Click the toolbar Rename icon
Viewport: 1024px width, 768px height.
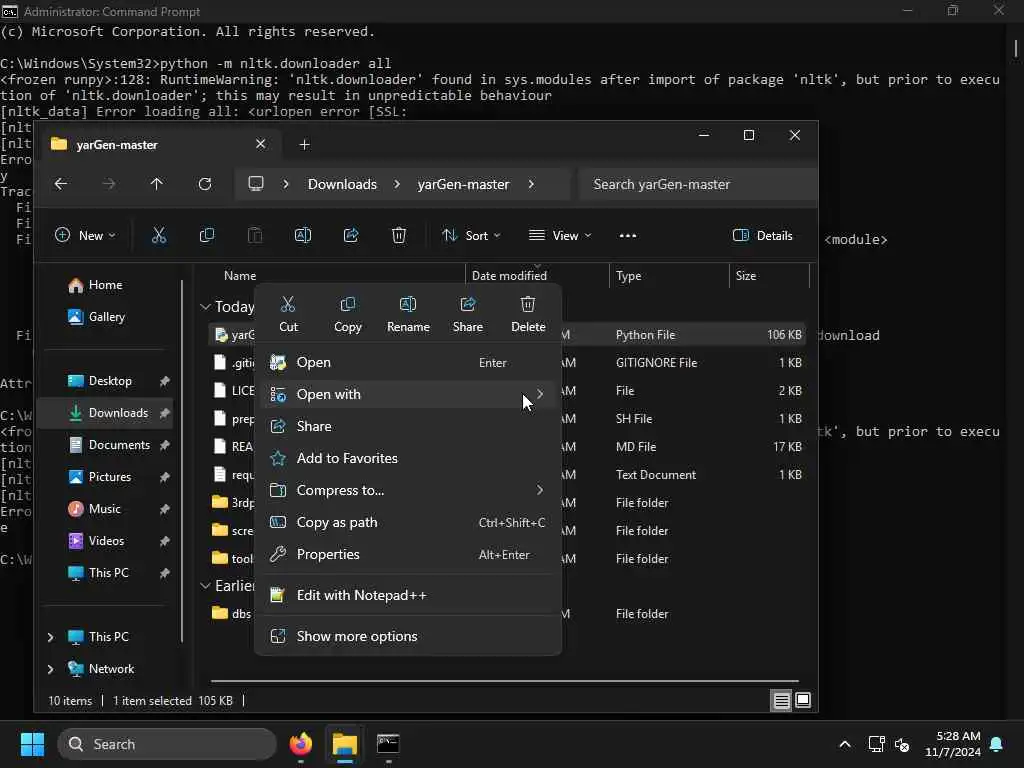(x=303, y=236)
